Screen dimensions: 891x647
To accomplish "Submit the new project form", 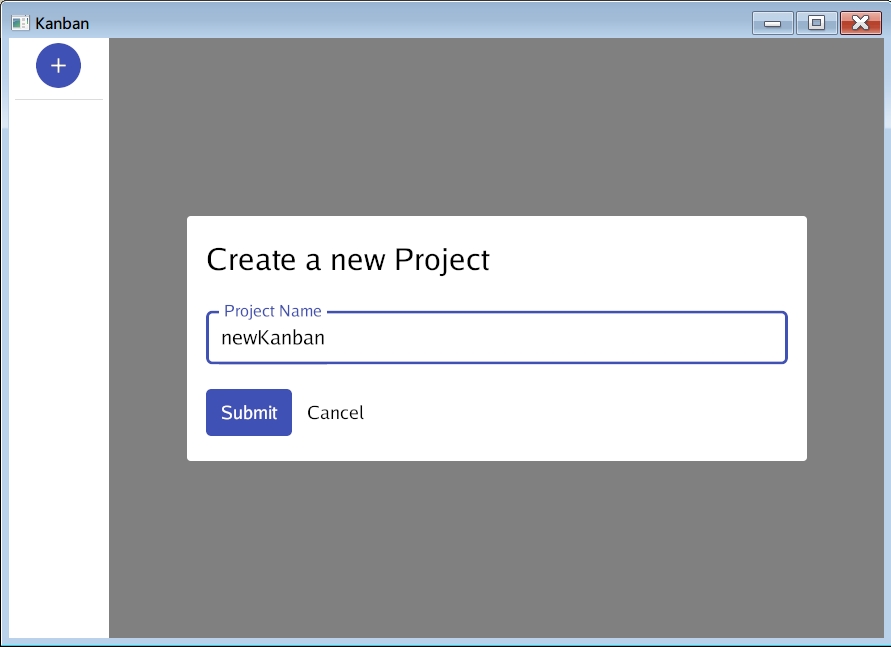I will (249, 412).
